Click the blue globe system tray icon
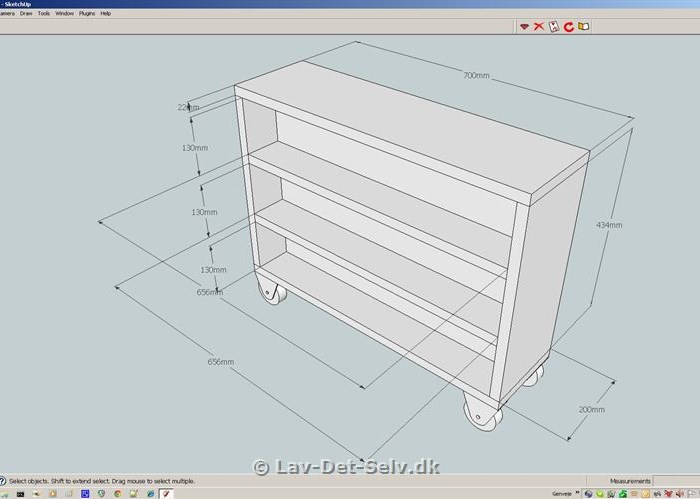The width and height of the screenshot is (700, 499). (588, 494)
